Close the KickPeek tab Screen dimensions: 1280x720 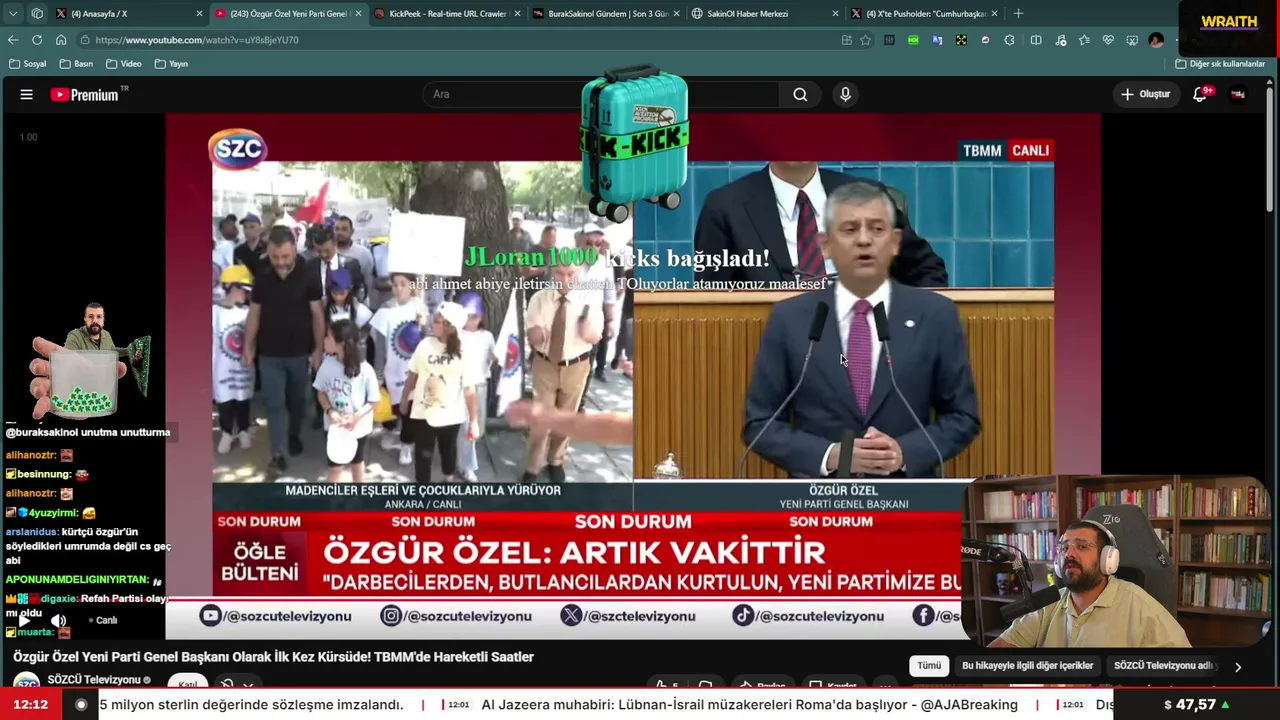click(x=517, y=14)
